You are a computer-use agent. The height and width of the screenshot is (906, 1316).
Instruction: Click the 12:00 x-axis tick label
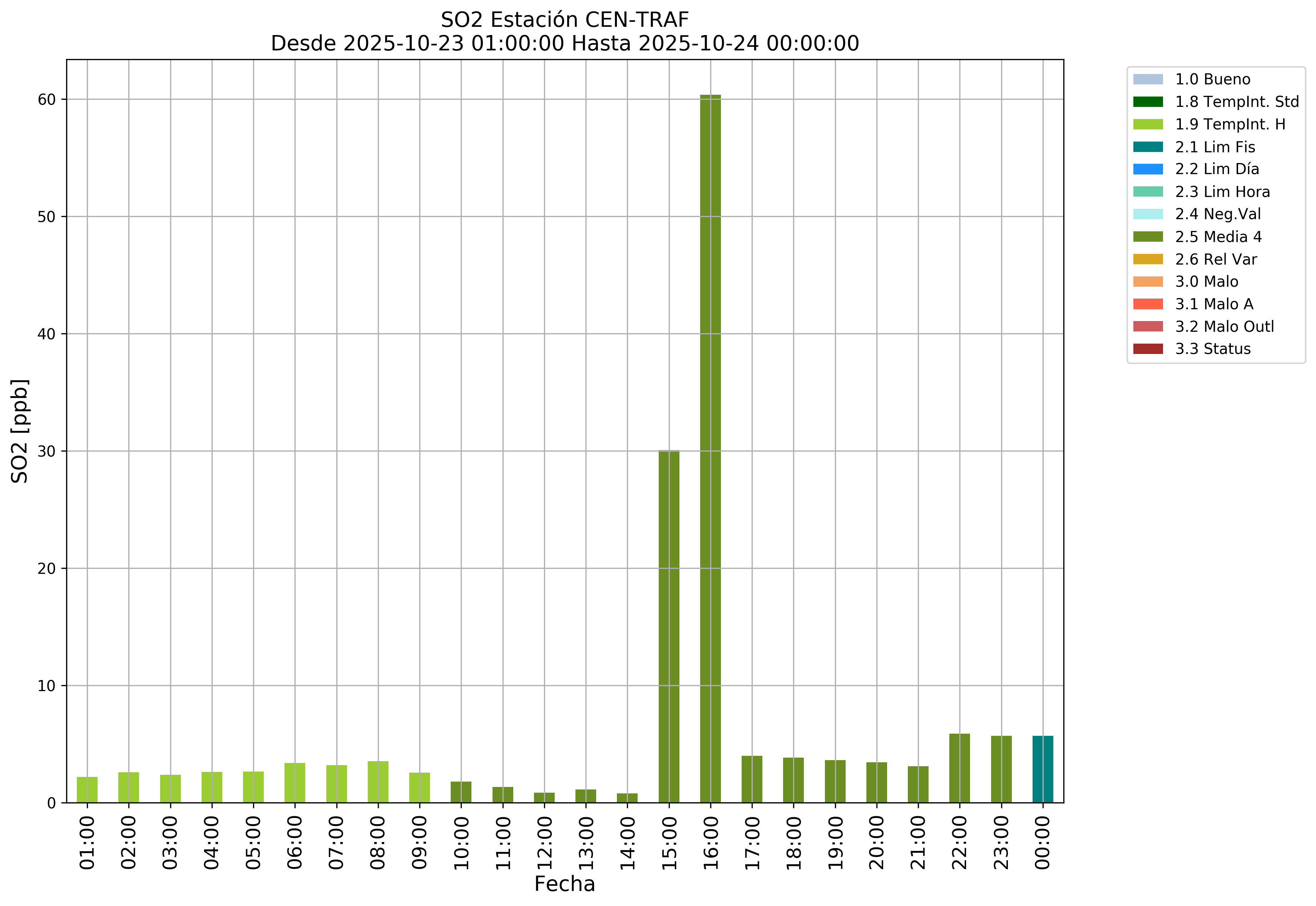click(x=544, y=842)
